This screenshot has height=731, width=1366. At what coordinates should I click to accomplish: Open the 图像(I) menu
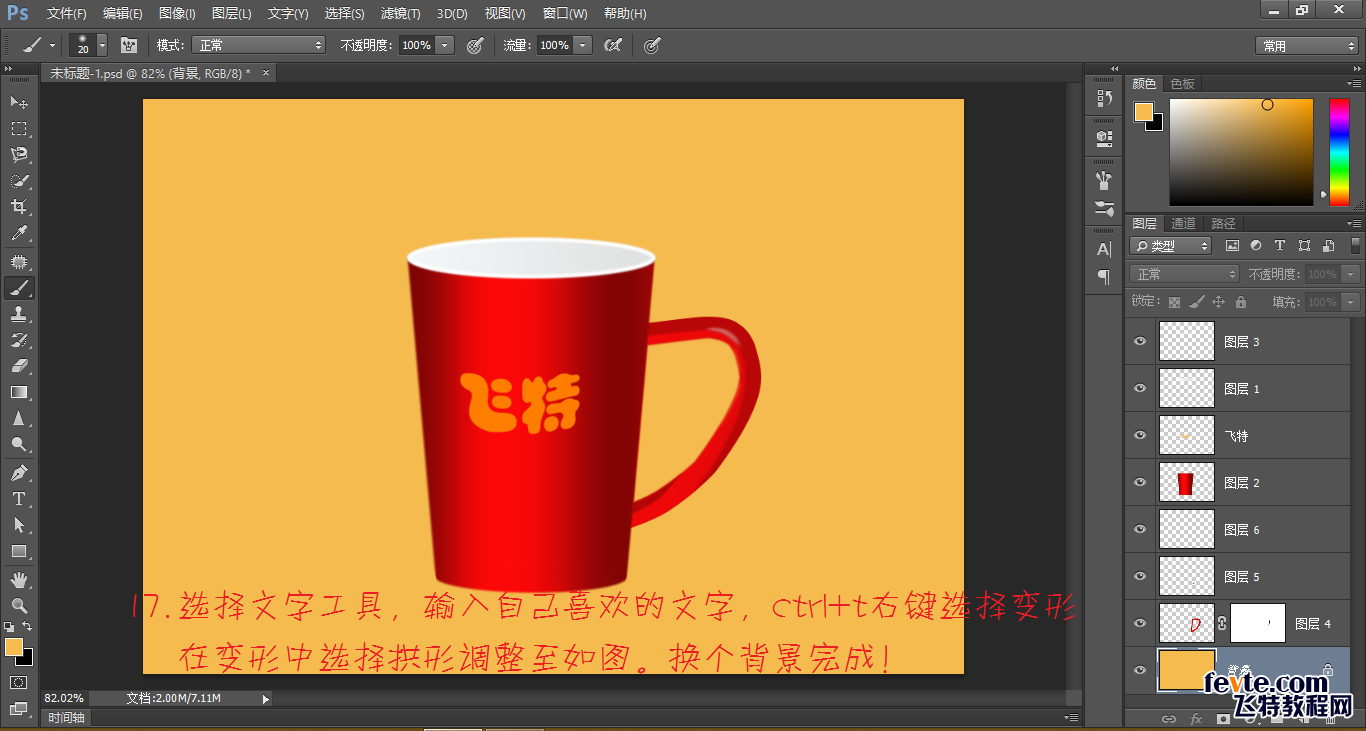point(177,14)
